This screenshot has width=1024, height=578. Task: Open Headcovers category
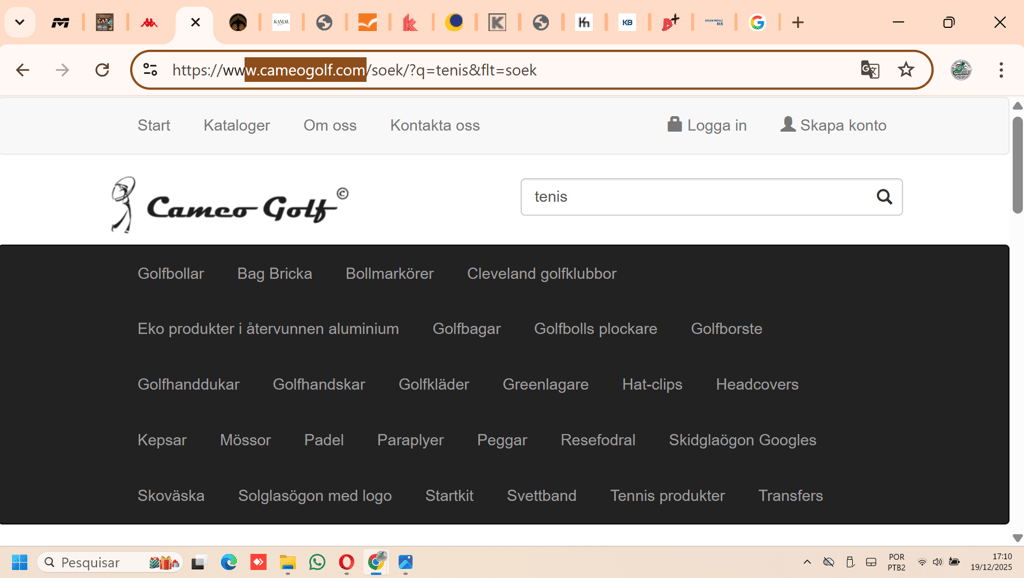[x=757, y=384]
